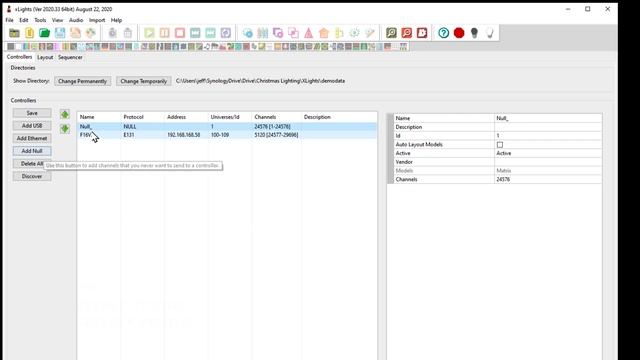Click the Id property value 1
The width and height of the screenshot is (640, 360).
[548, 136]
